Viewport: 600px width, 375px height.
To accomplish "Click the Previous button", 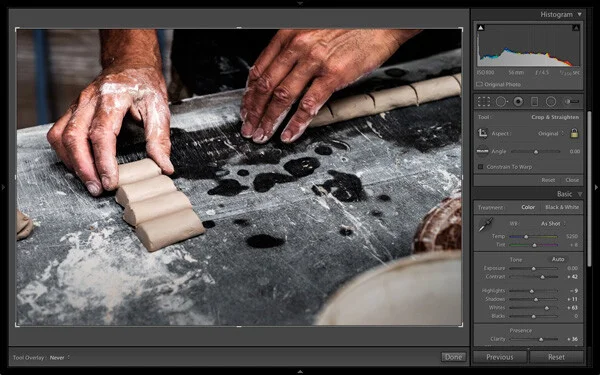I will coord(500,357).
